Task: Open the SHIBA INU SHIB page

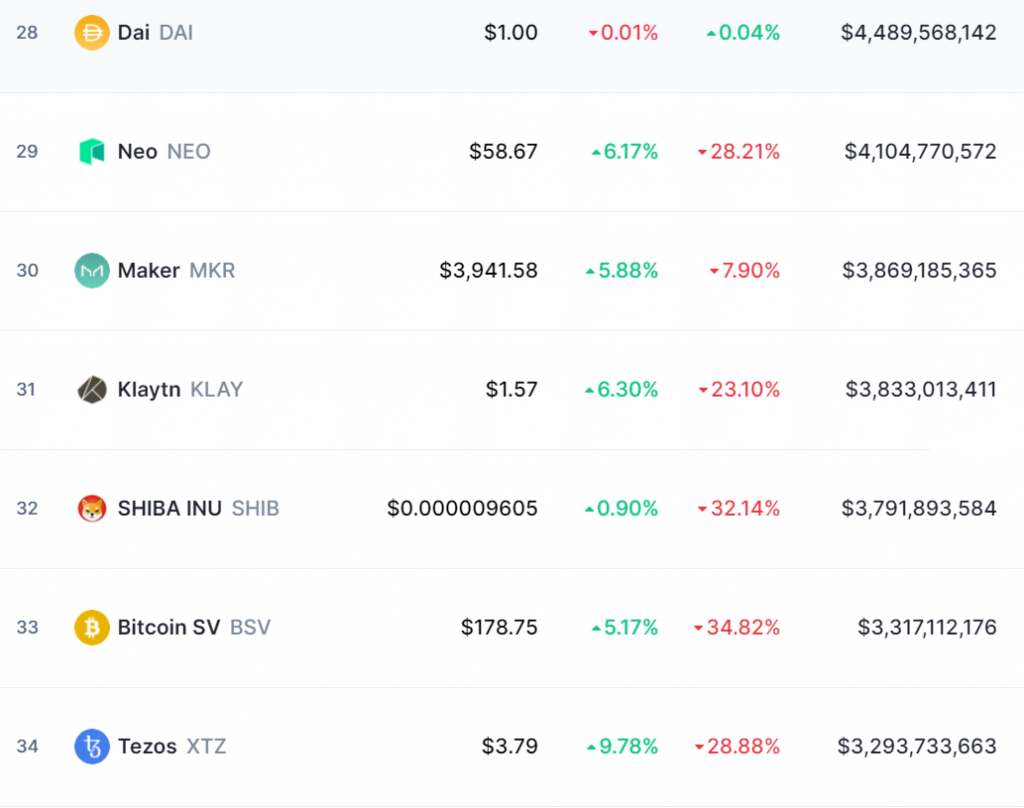Action: coord(199,508)
